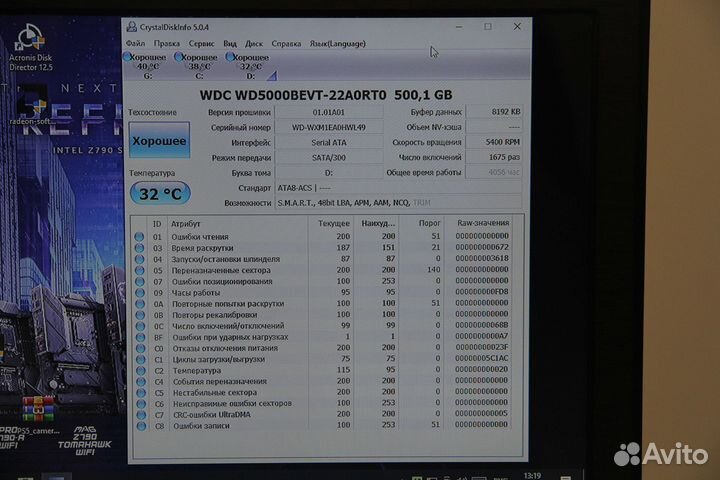Click status icon for Нестабильные сектора
This screenshot has width=720, height=480.
[141, 393]
